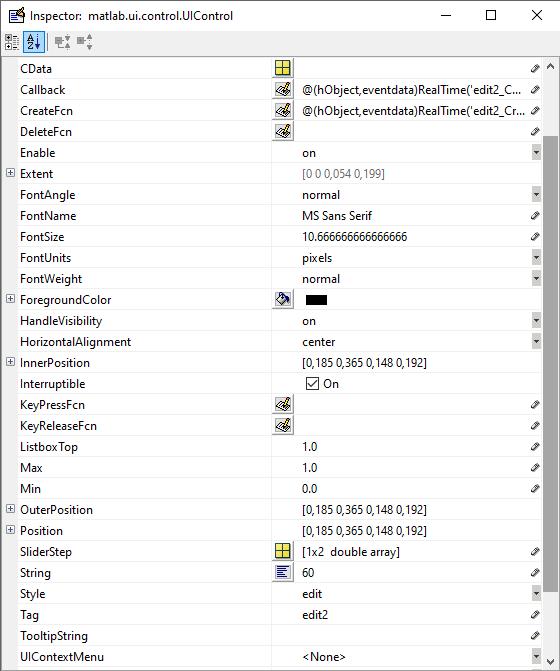Image resolution: width=560 pixels, height=671 pixels.
Task: Click the CreateFcn value text
Action: [413, 110]
